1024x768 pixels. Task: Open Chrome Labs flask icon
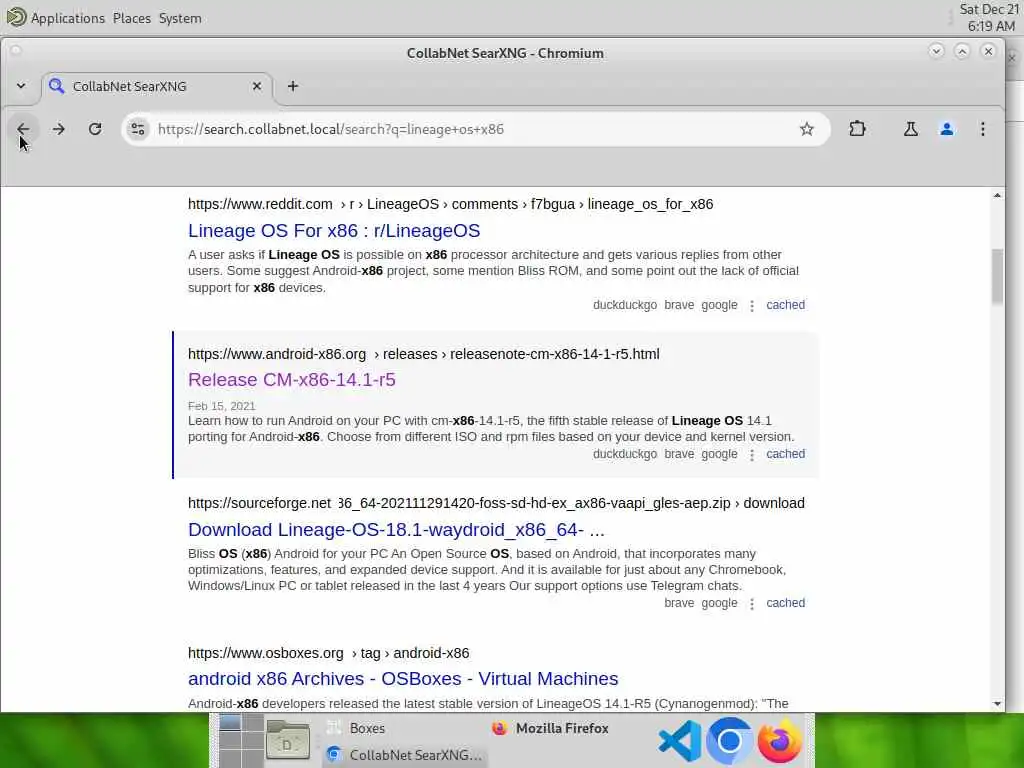click(910, 129)
